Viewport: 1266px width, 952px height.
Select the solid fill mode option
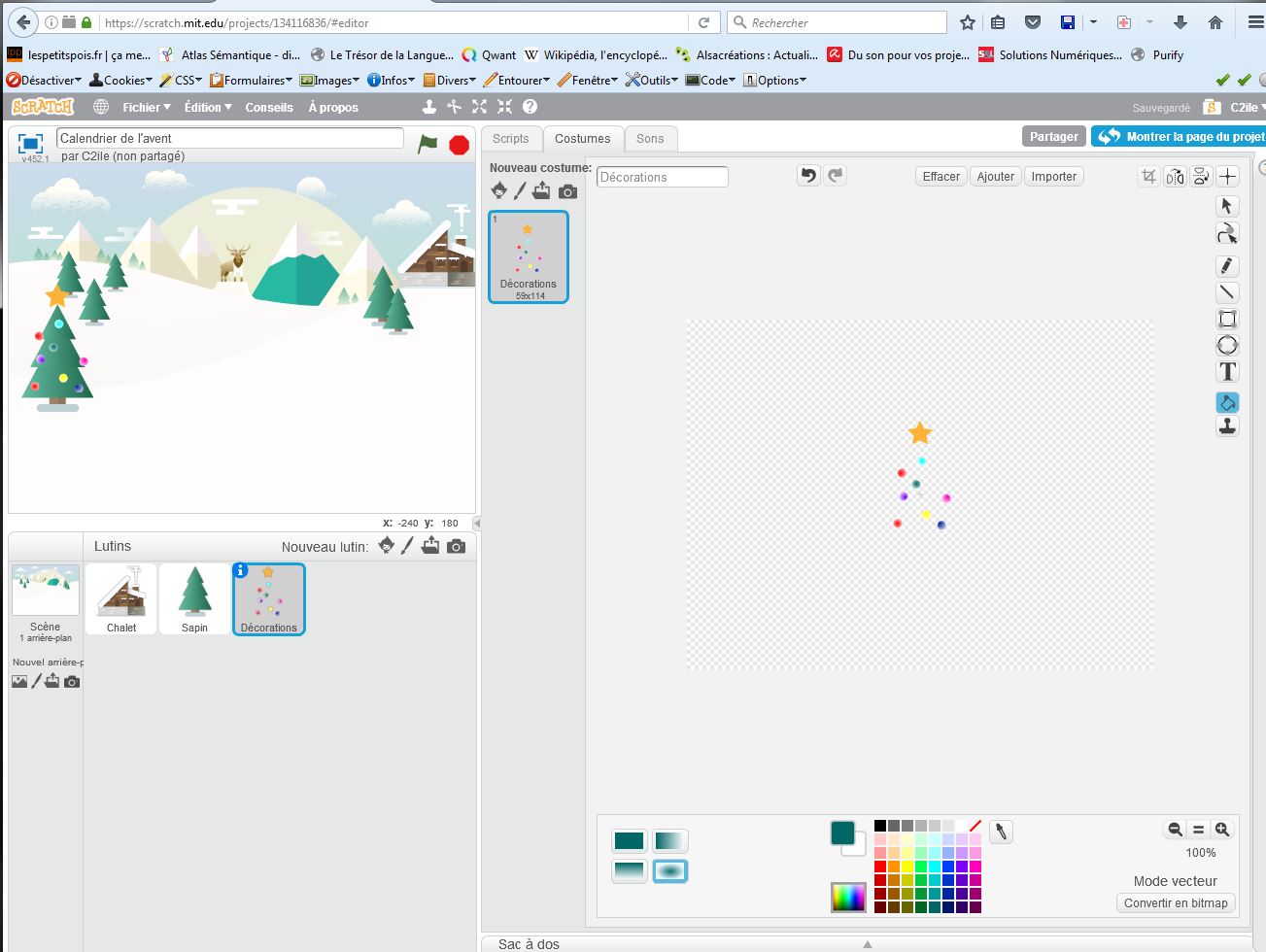coord(629,840)
